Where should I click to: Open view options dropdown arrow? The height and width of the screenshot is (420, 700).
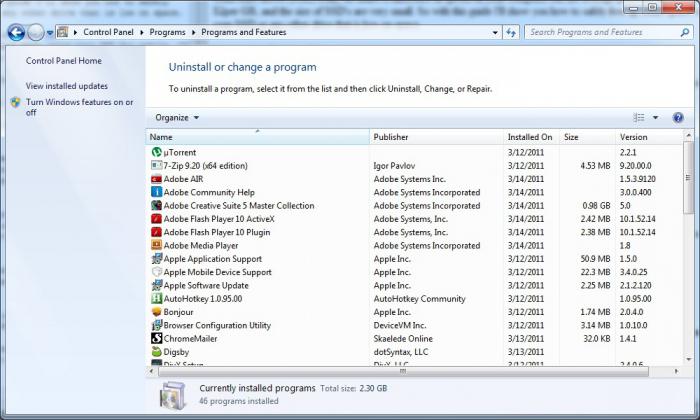pyautogui.click(x=655, y=117)
